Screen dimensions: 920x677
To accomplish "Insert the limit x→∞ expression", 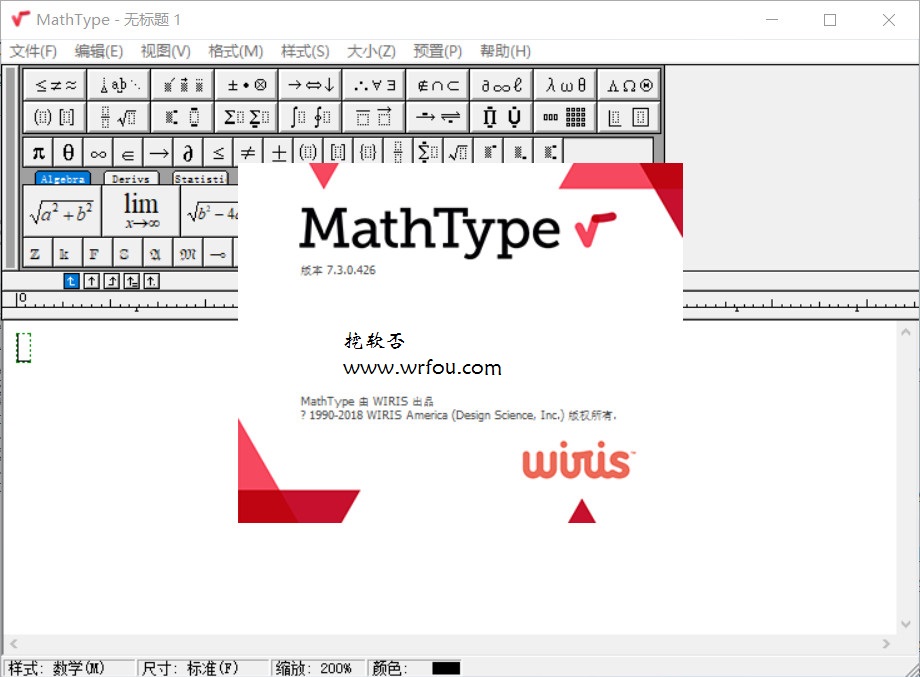I will click(141, 211).
